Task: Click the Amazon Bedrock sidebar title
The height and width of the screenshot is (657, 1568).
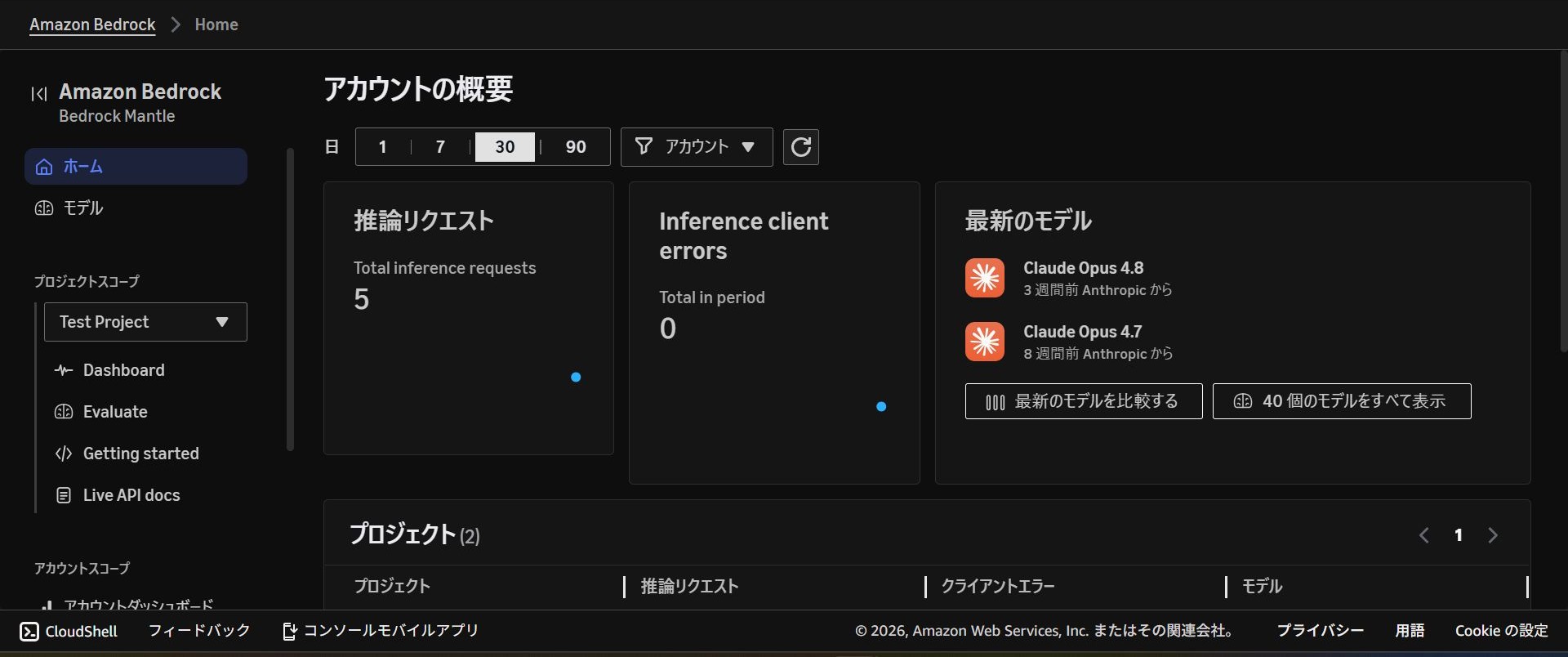Action: click(140, 92)
